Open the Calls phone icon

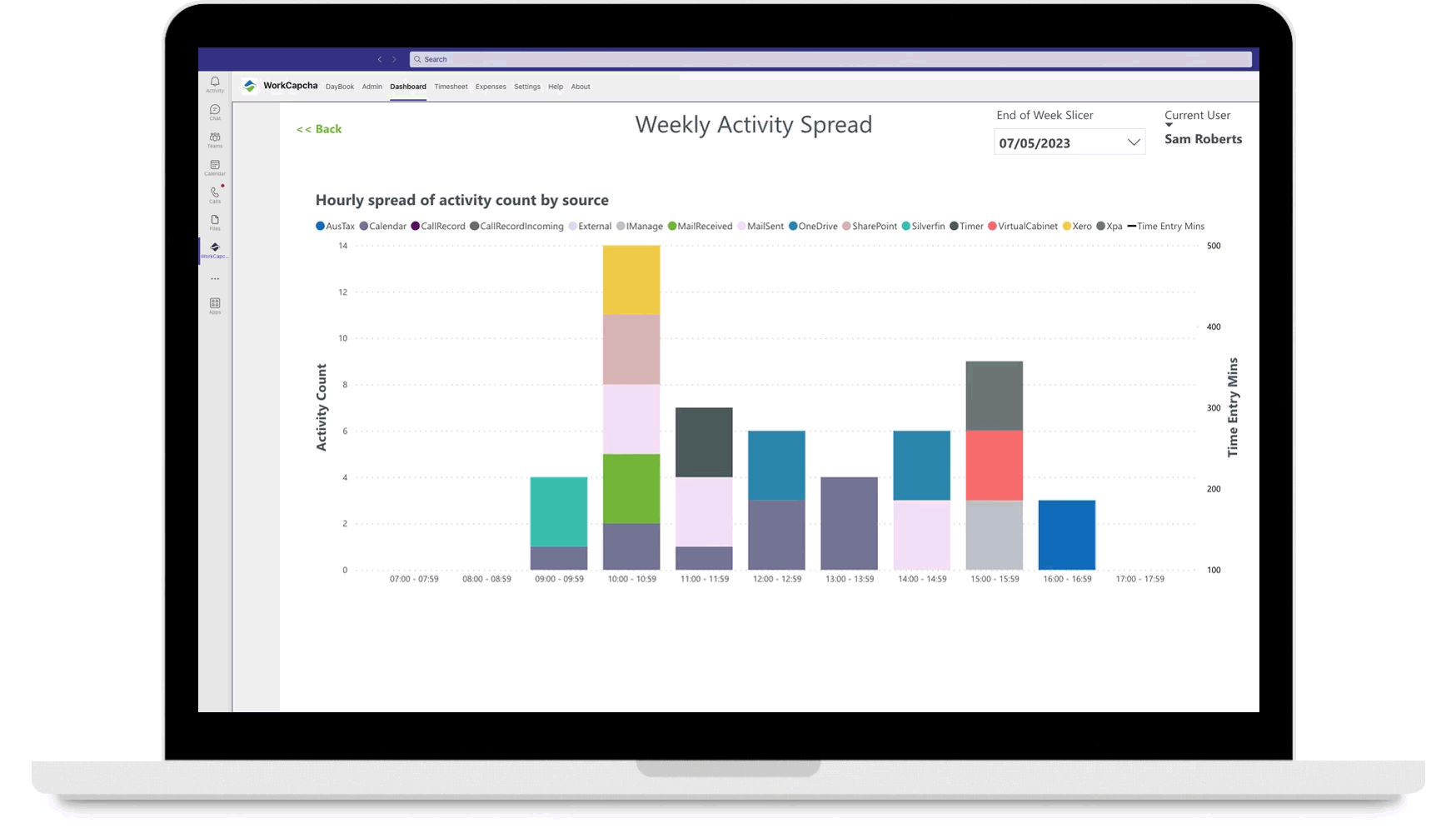[215, 194]
